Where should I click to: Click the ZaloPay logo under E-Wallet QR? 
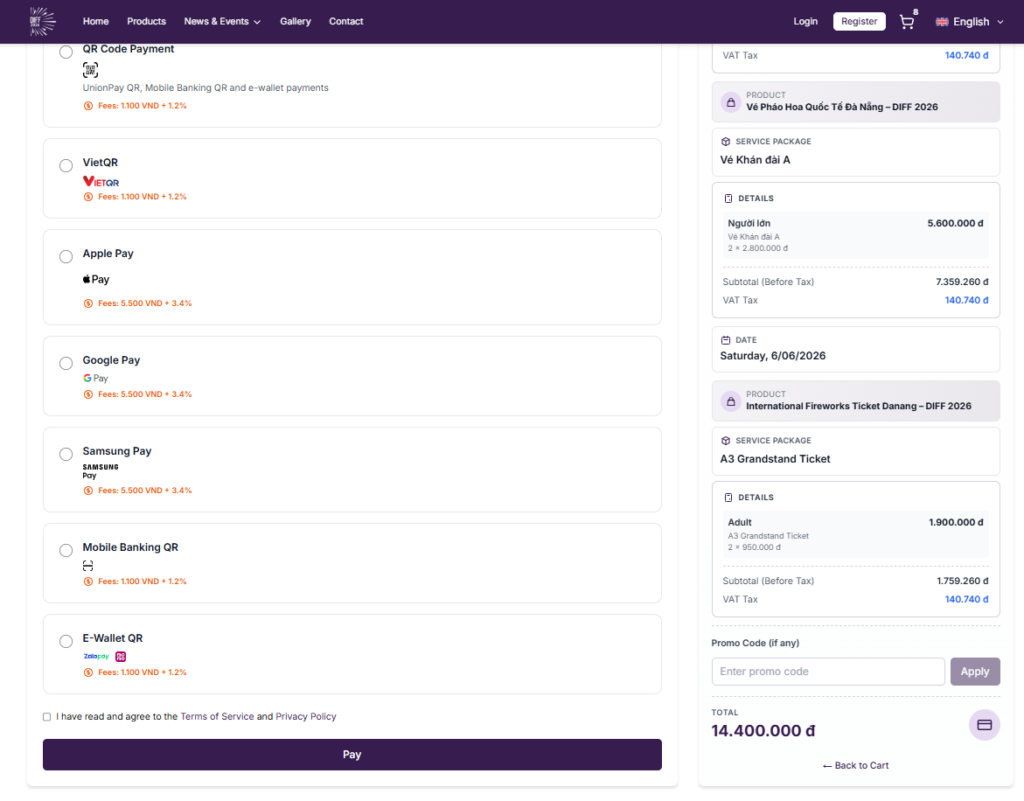click(96, 656)
